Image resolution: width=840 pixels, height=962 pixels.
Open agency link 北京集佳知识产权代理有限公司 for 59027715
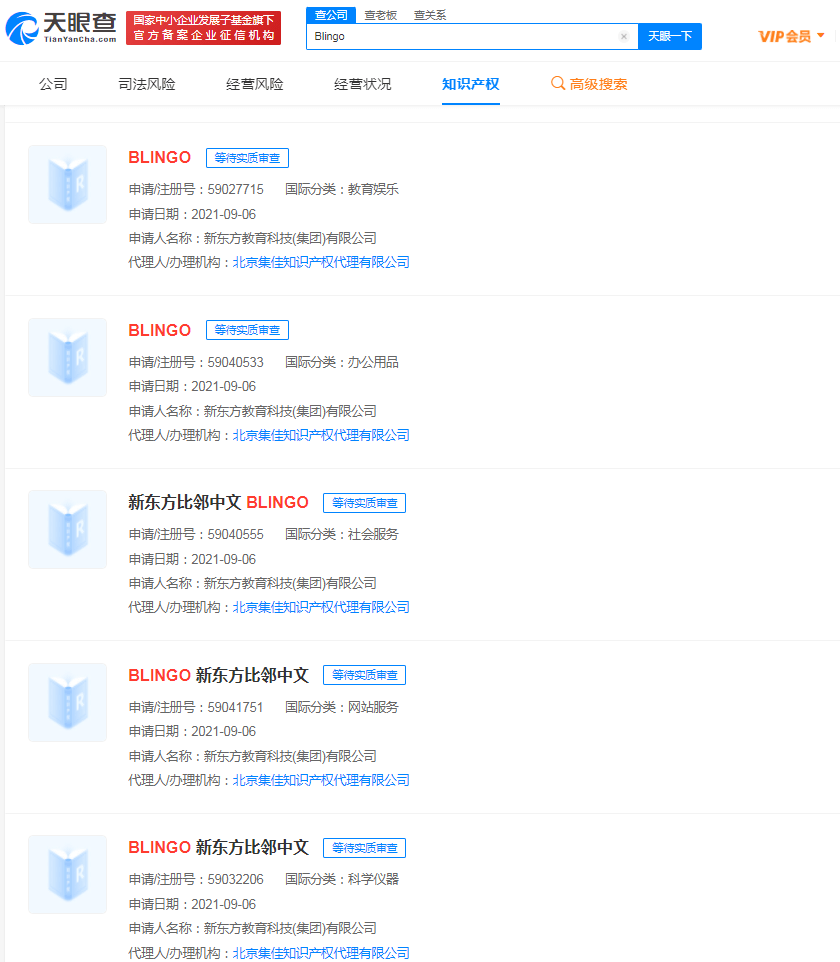321,263
